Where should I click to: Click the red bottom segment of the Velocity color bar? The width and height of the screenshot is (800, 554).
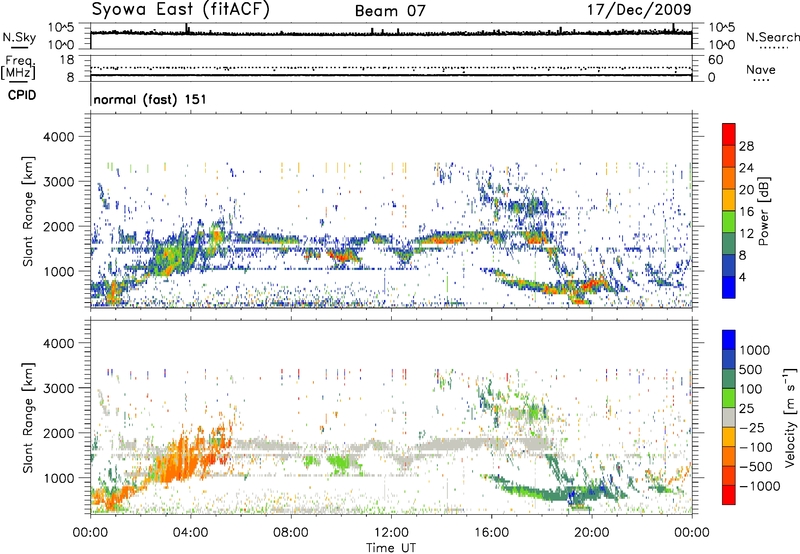(729, 495)
